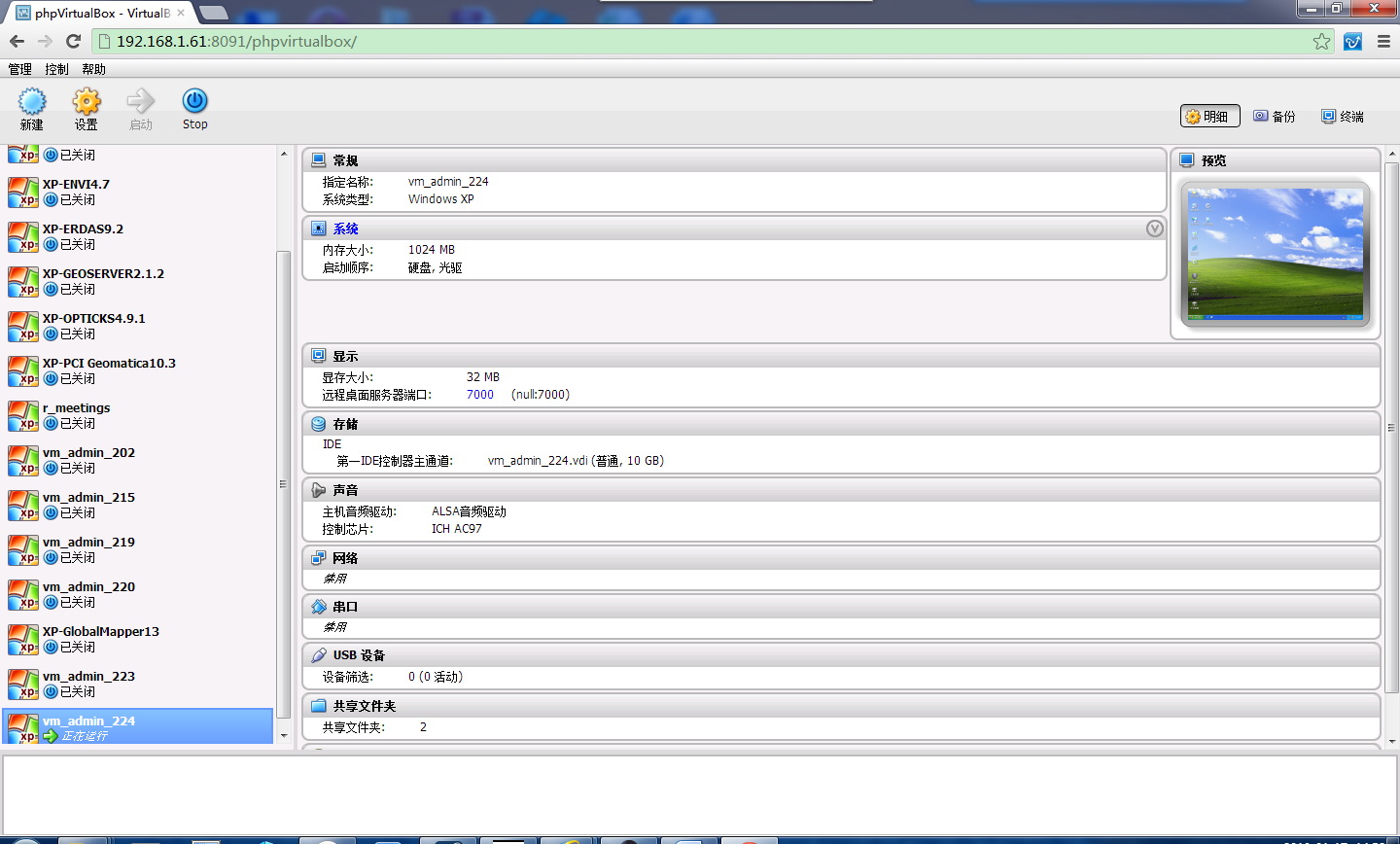Open the 系统 system section link

(x=346, y=229)
